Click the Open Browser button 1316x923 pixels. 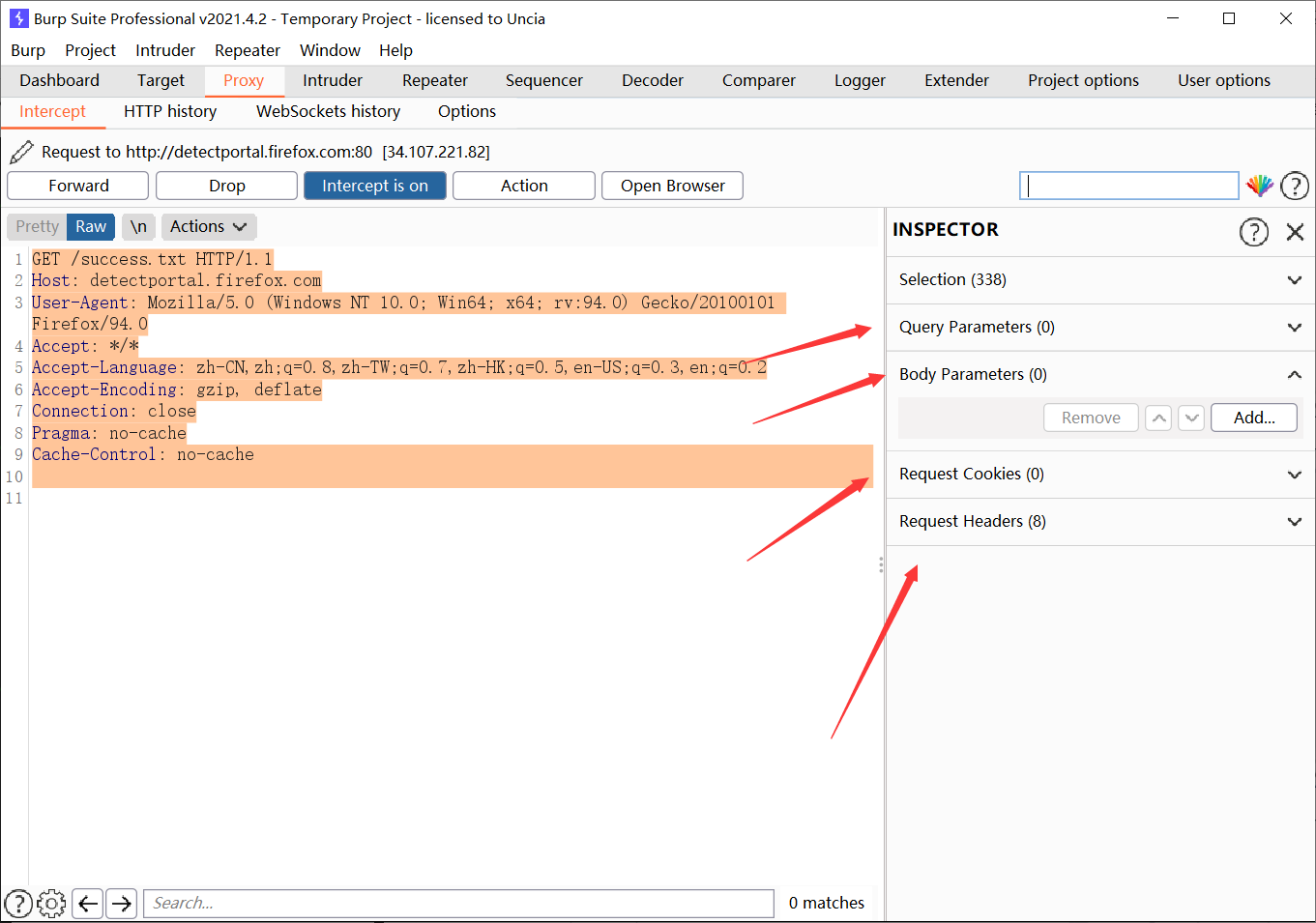pyautogui.click(x=673, y=186)
